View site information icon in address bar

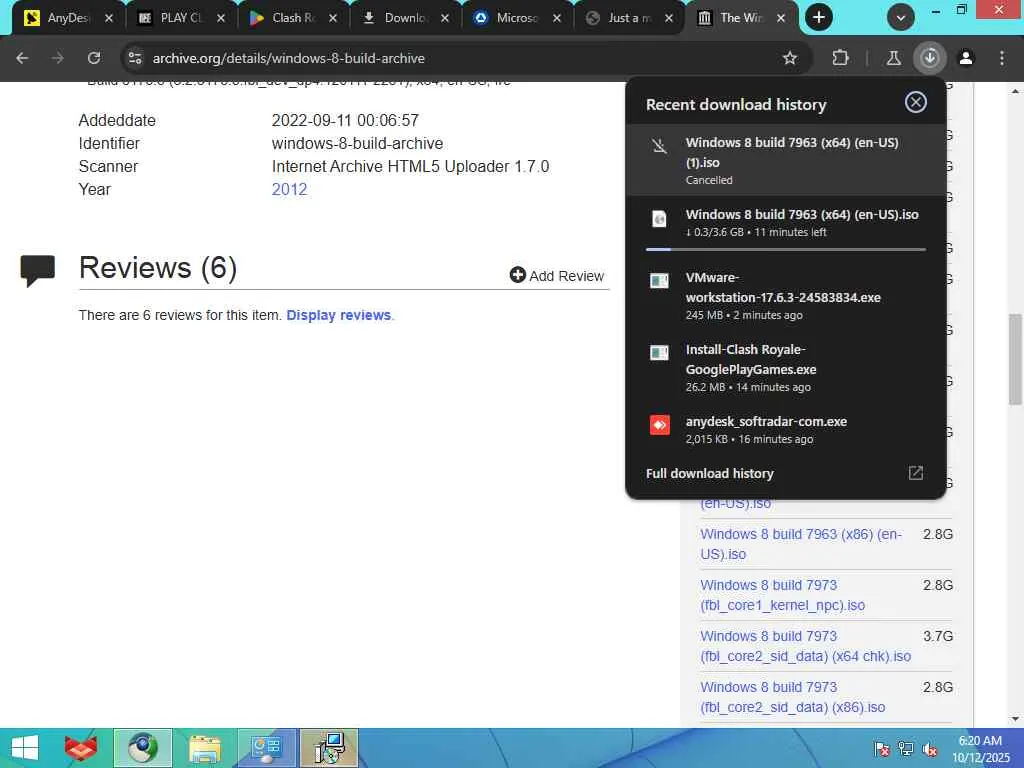135,58
